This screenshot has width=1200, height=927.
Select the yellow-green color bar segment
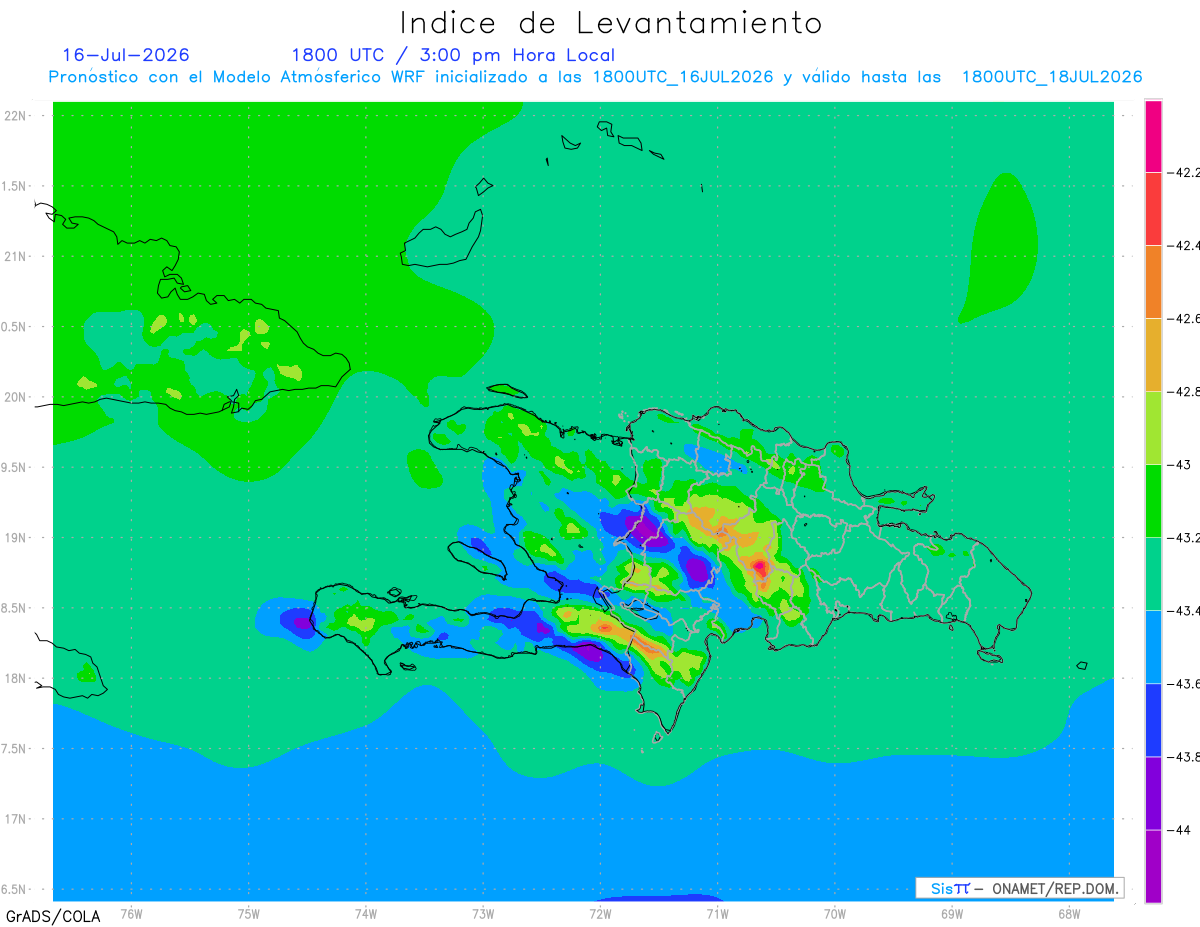(1153, 428)
